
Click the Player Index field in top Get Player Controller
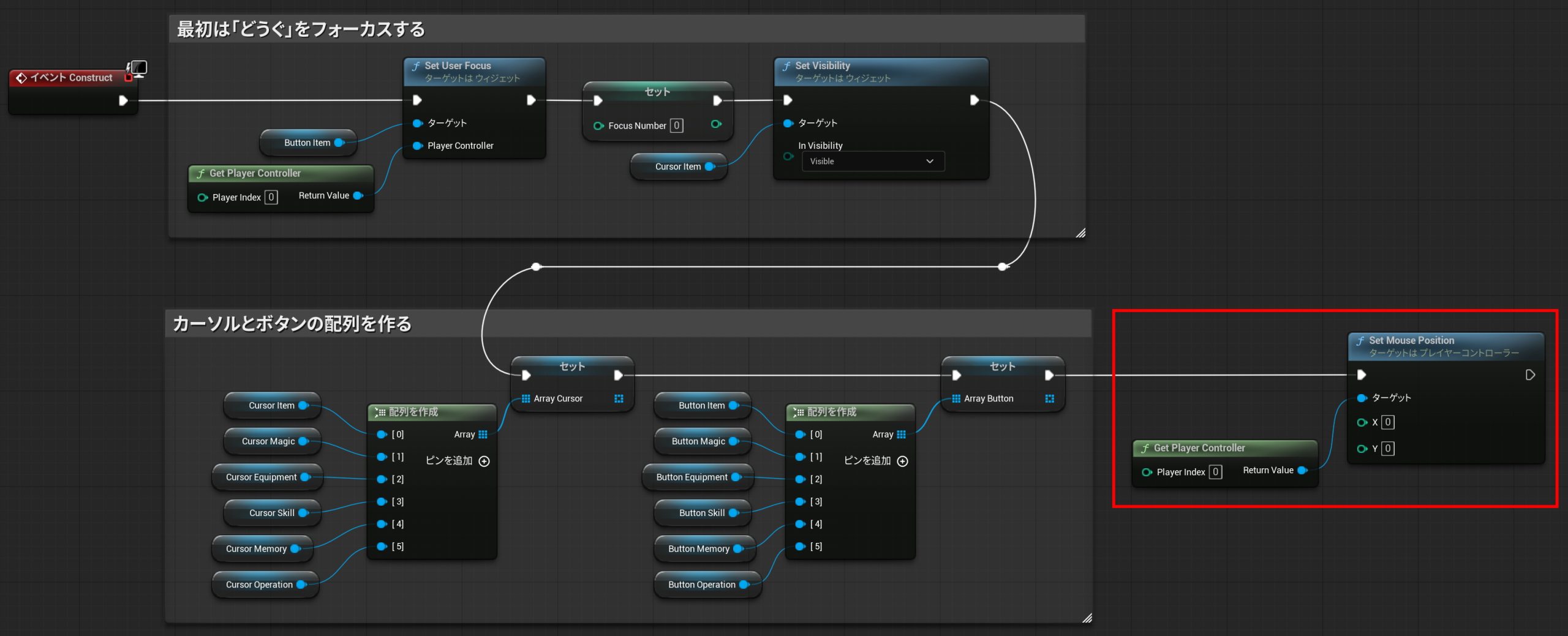click(271, 198)
